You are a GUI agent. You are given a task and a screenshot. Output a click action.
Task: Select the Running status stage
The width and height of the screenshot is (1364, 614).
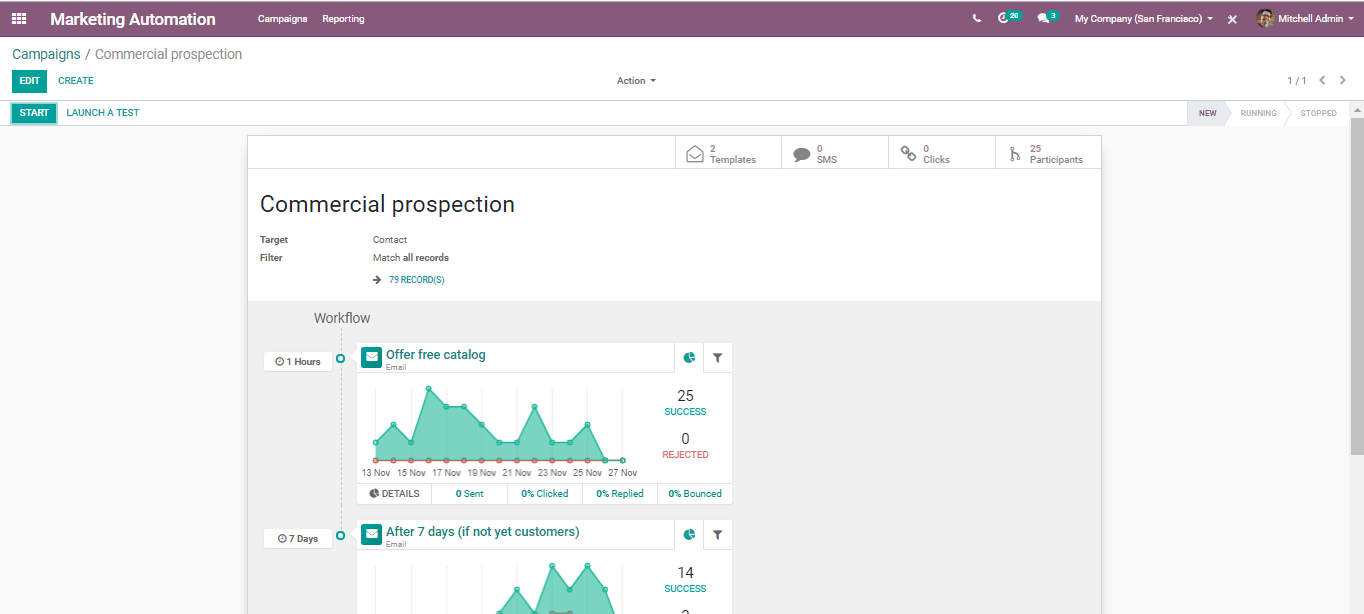point(1258,113)
